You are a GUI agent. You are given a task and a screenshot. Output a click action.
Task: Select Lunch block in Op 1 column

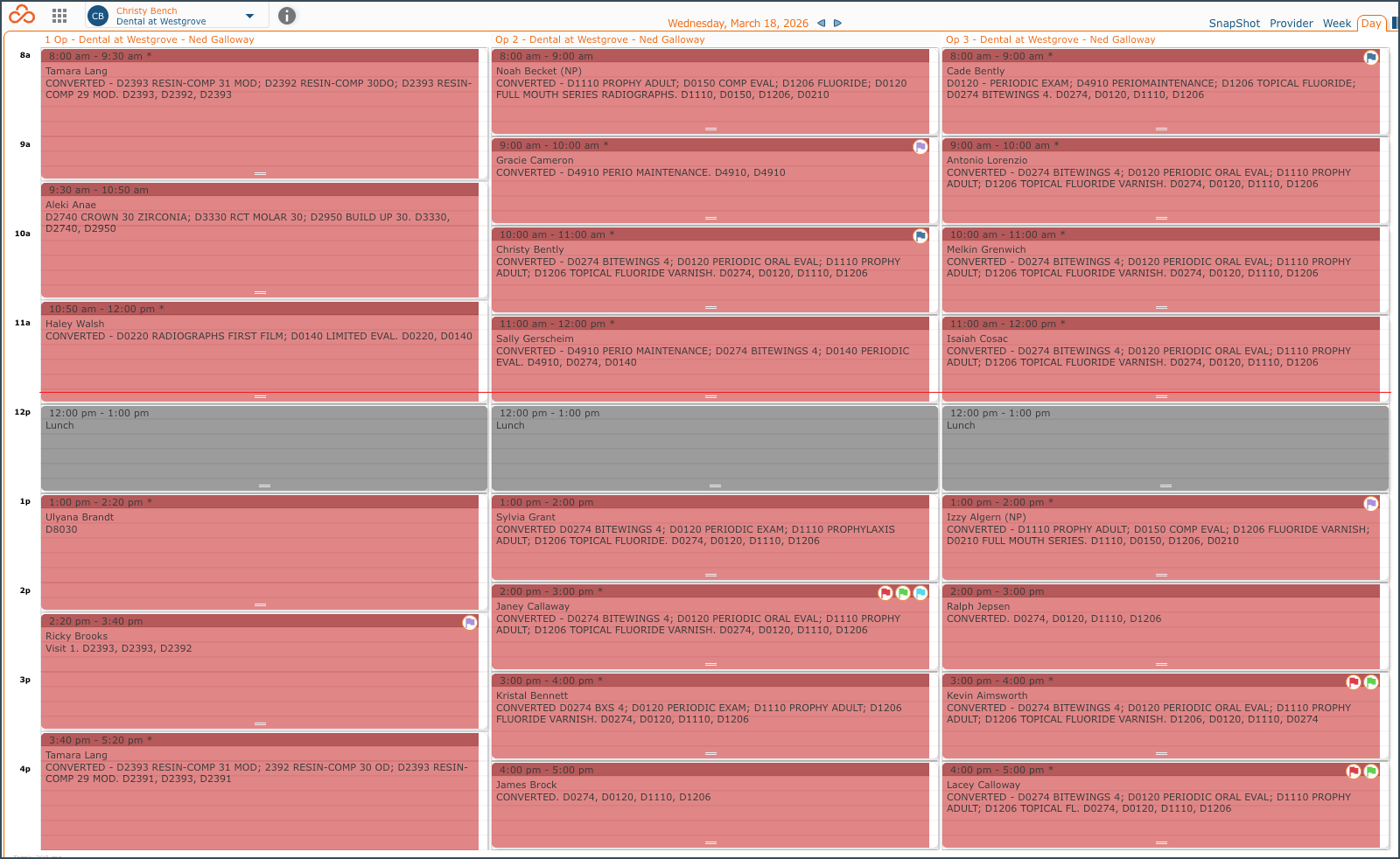264,448
